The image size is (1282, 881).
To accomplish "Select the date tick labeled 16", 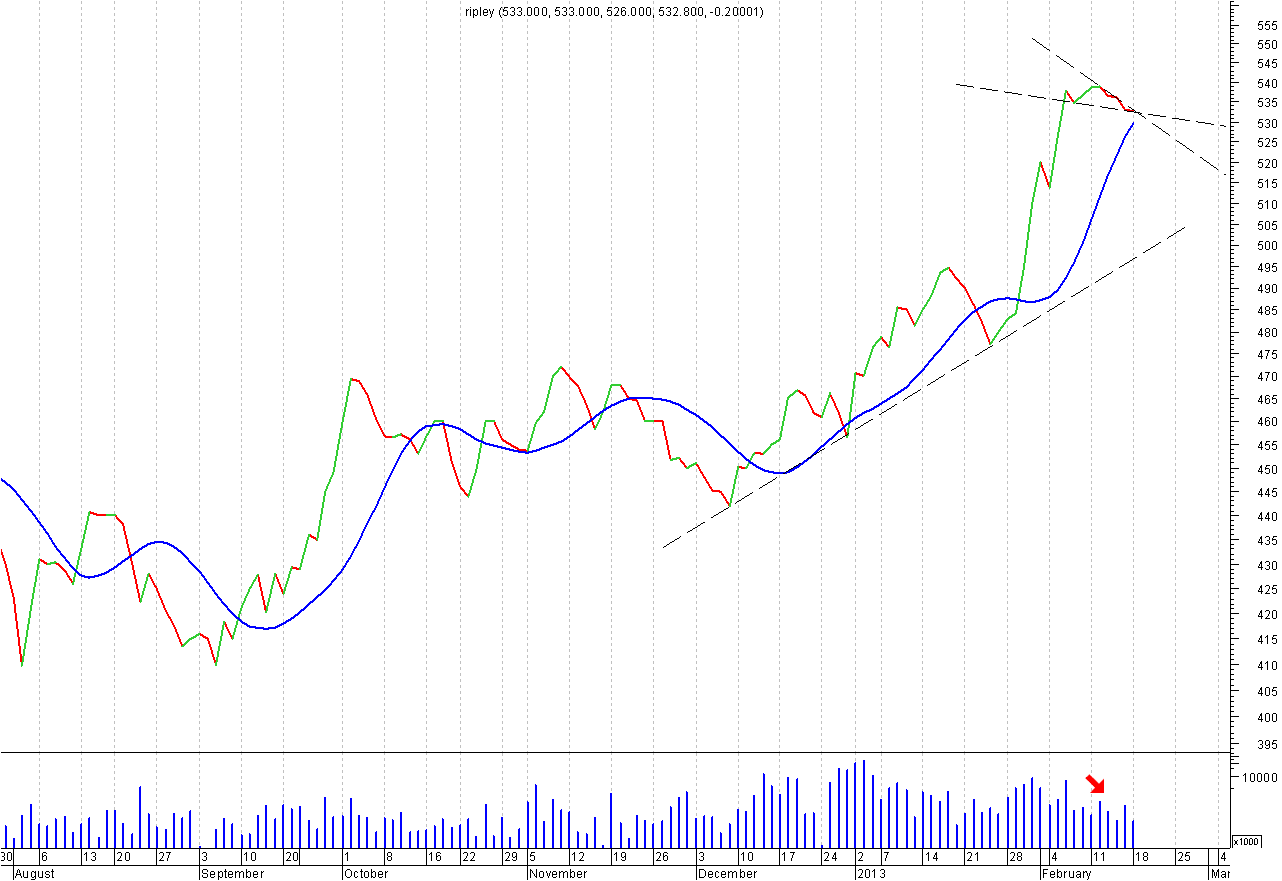I will pyautogui.click(x=435, y=857).
